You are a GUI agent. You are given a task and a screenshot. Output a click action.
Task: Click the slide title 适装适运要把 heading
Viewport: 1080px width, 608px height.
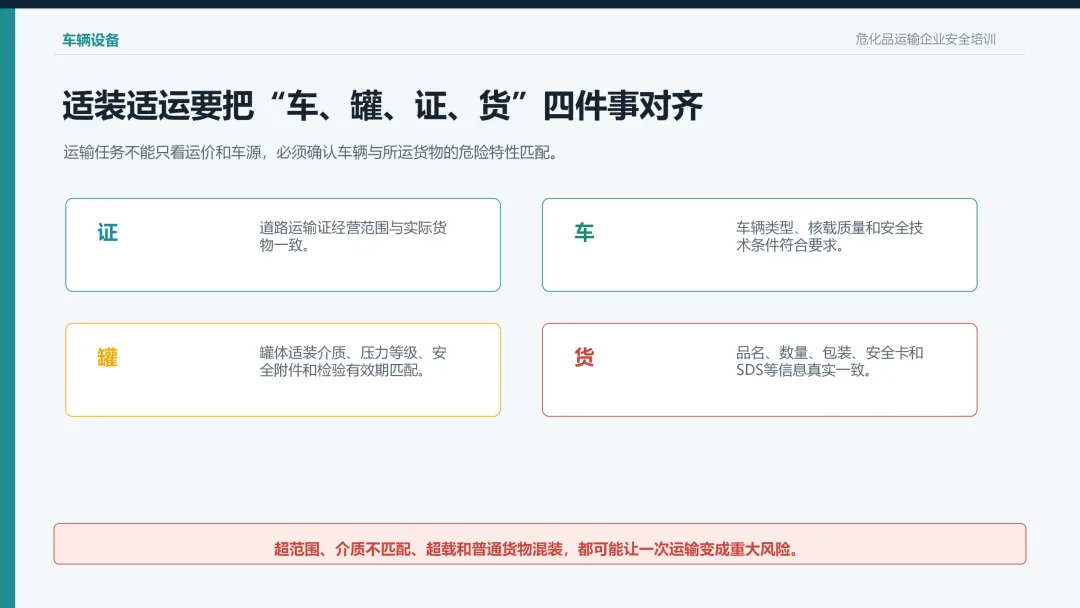pyautogui.click(x=382, y=106)
